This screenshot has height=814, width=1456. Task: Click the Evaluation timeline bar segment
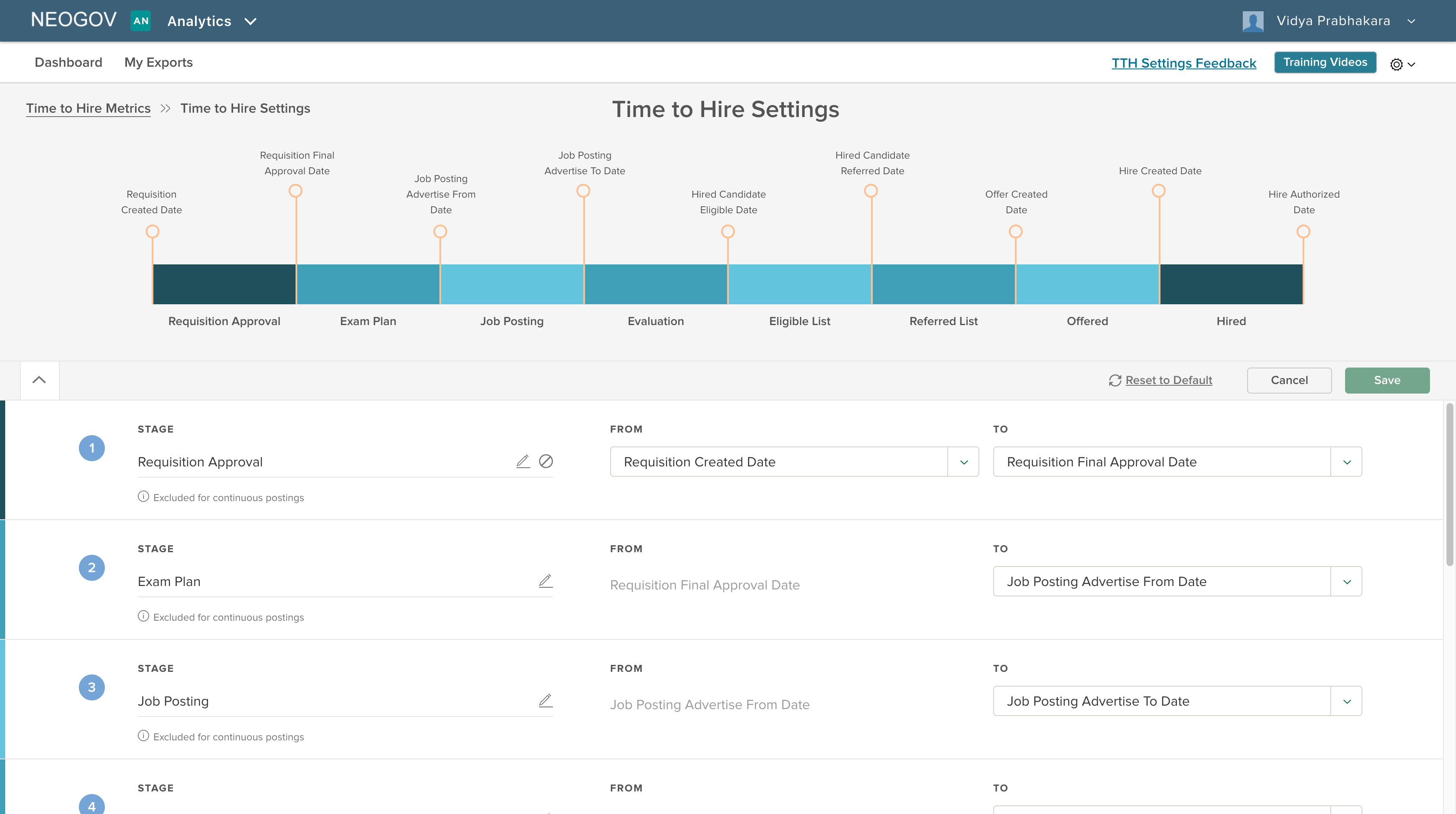coord(656,284)
